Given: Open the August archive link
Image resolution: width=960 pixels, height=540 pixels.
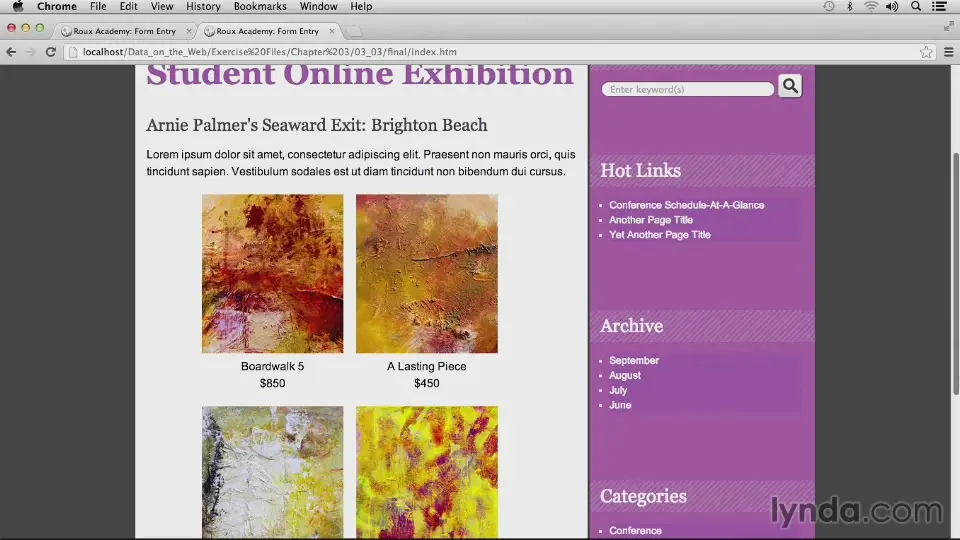Looking at the screenshot, I should click(624, 375).
